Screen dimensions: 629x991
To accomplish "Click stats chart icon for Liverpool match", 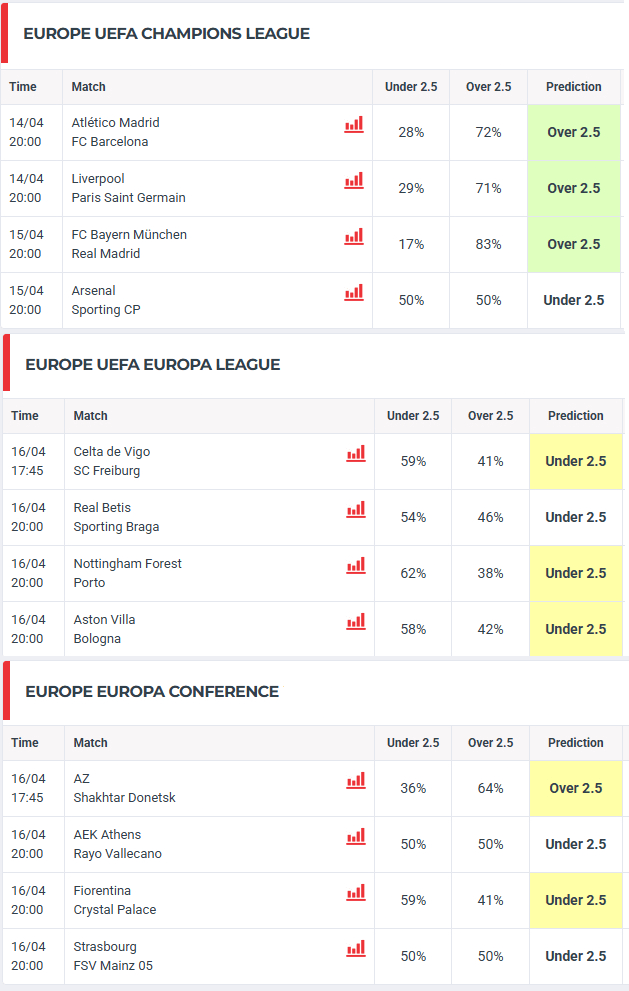I will pyautogui.click(x=354, y=180).
